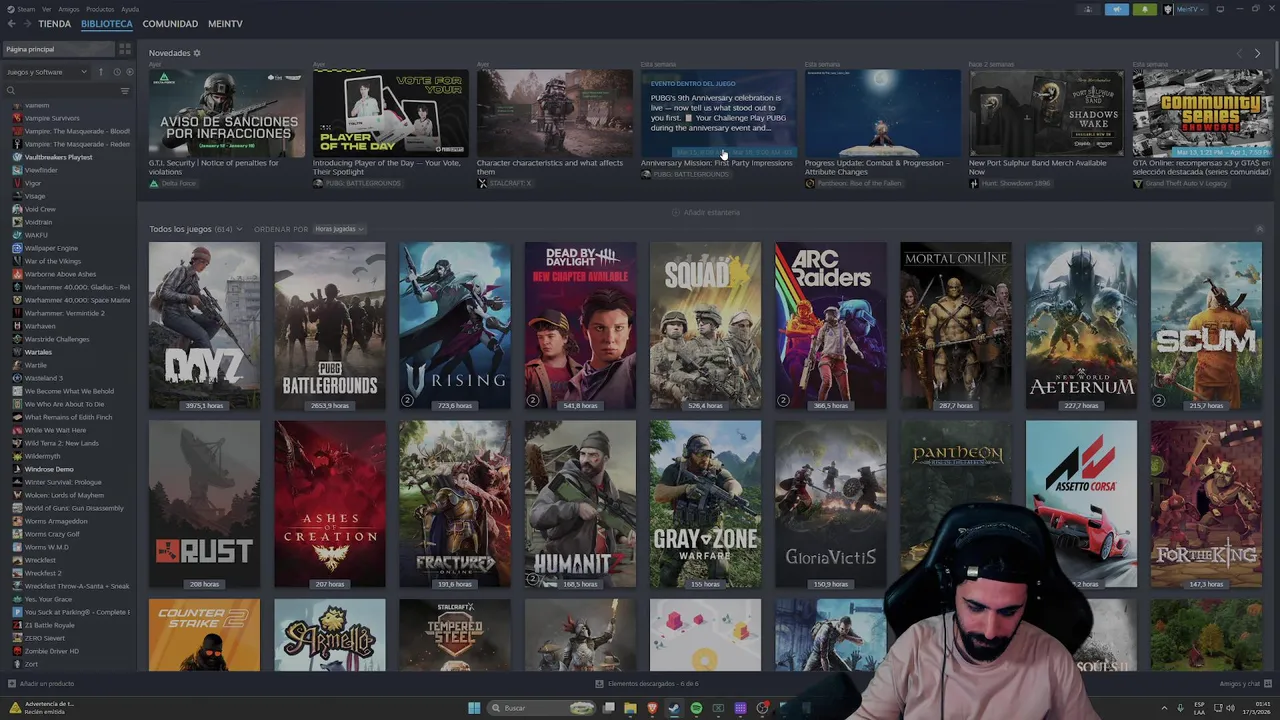Click the library search field

pyautogui.click(x=60, y=91)
